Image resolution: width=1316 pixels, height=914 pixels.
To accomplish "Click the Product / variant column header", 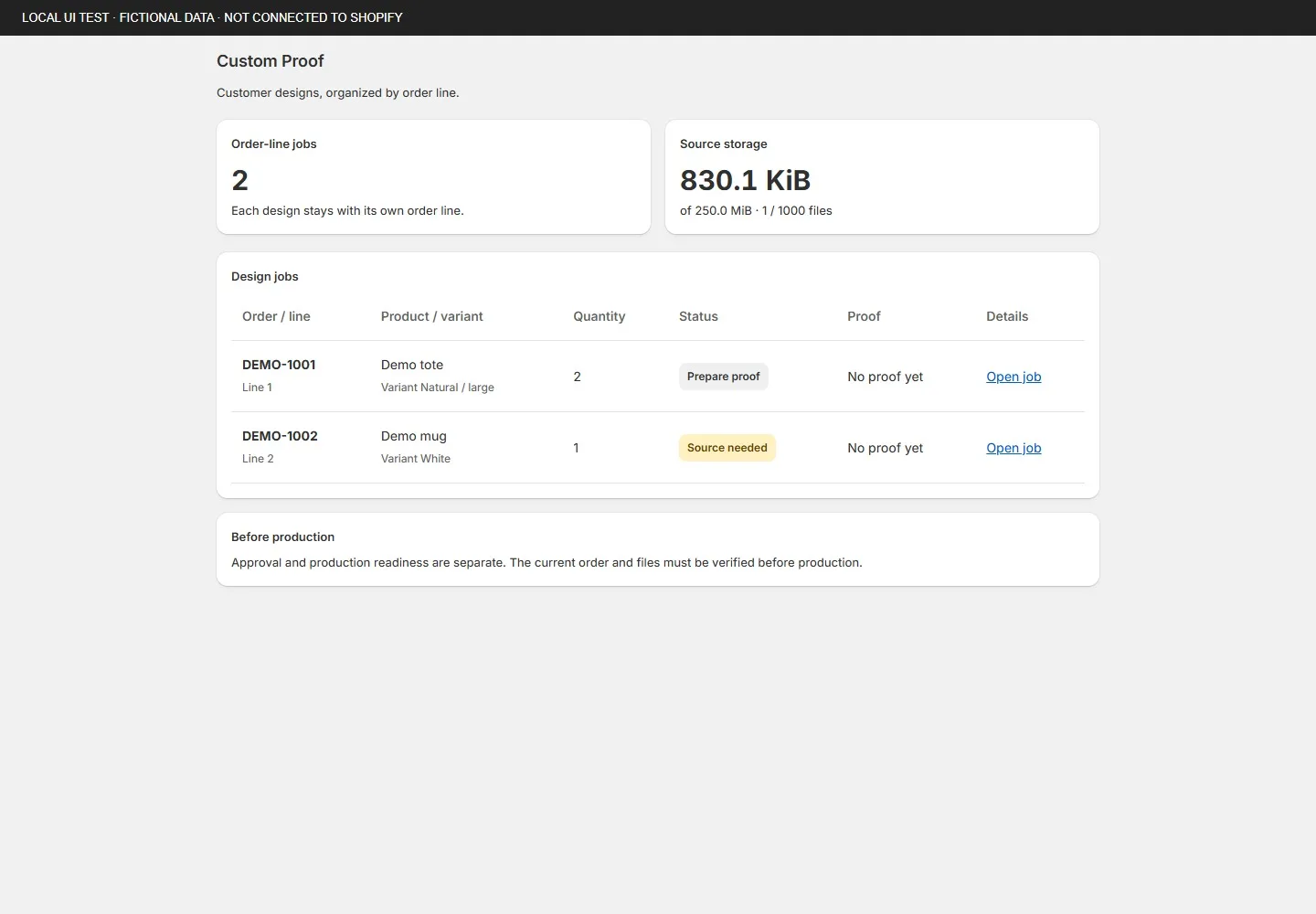I will (x=432, y=316).
